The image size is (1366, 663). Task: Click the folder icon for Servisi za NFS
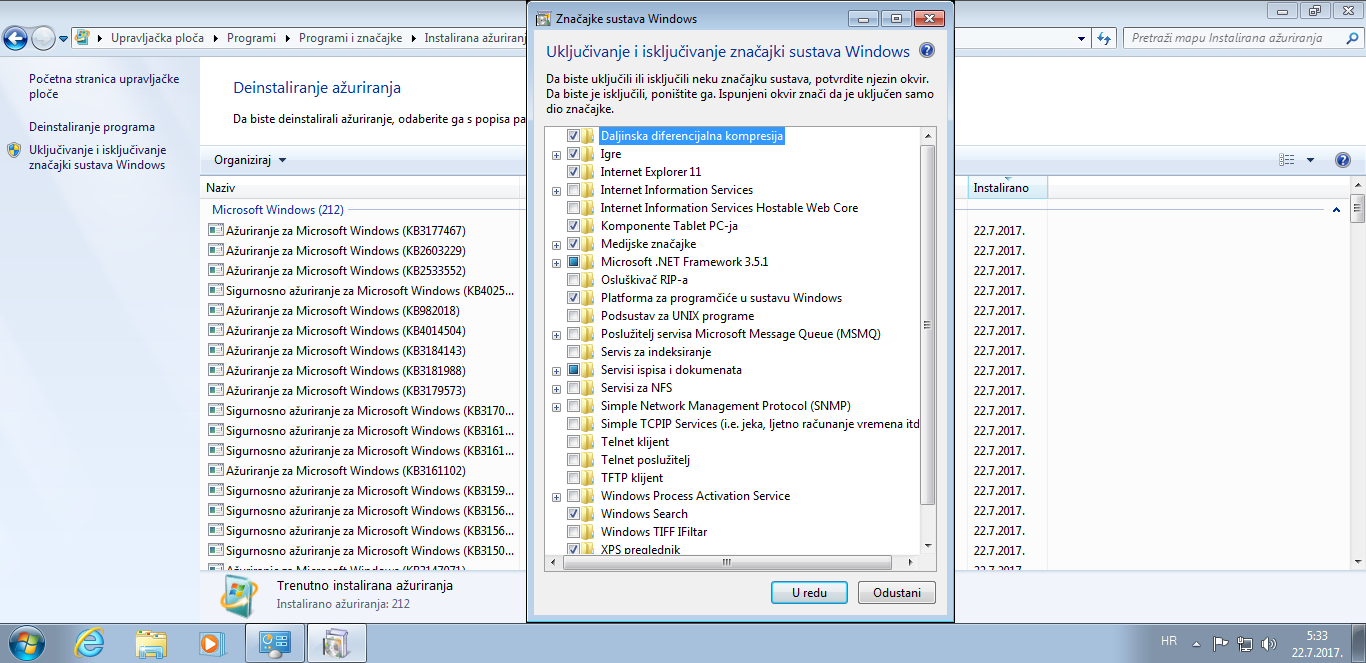tap(588, 388)
